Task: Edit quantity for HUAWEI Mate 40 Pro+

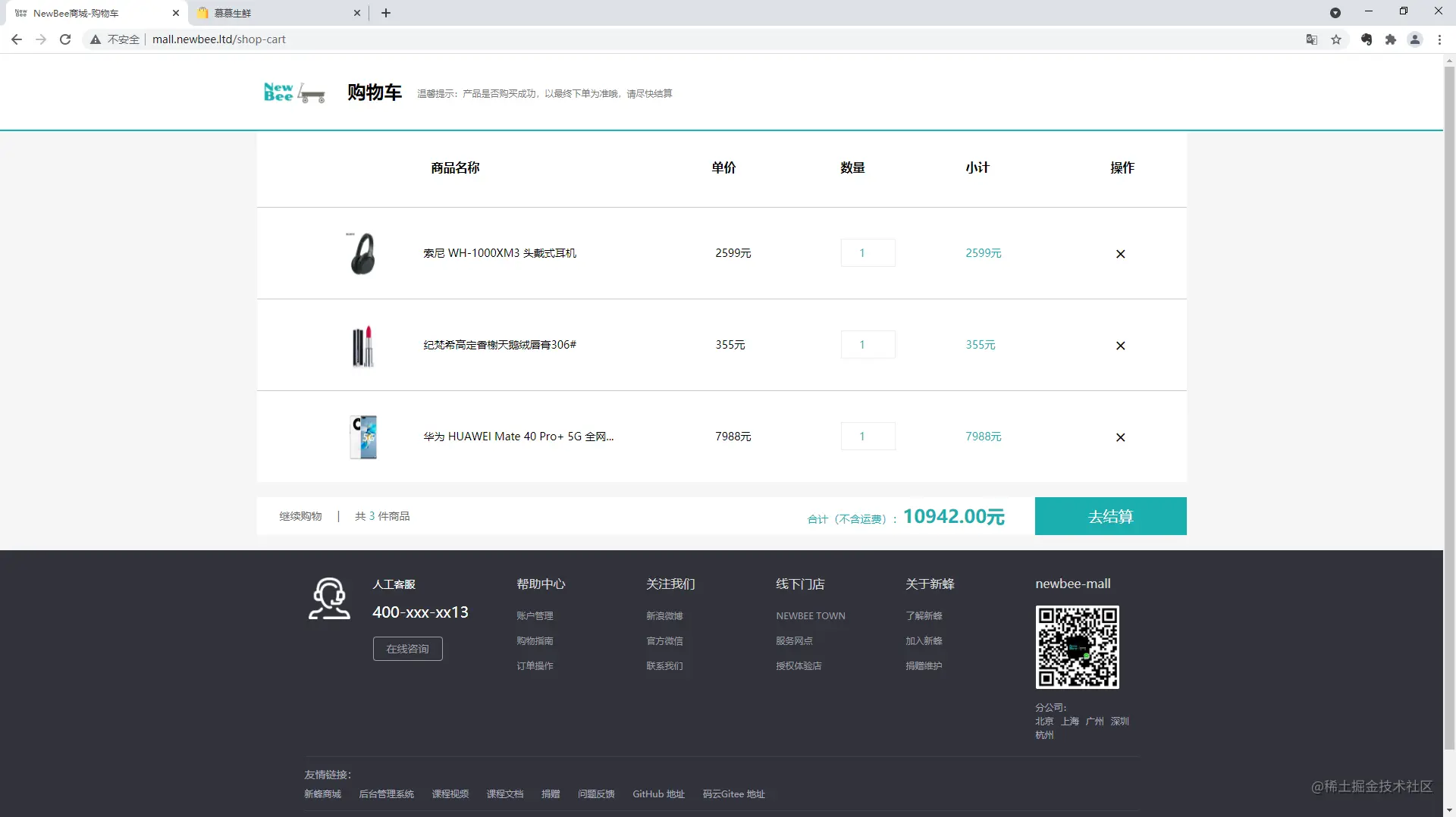Action: (x=868, y=437)
